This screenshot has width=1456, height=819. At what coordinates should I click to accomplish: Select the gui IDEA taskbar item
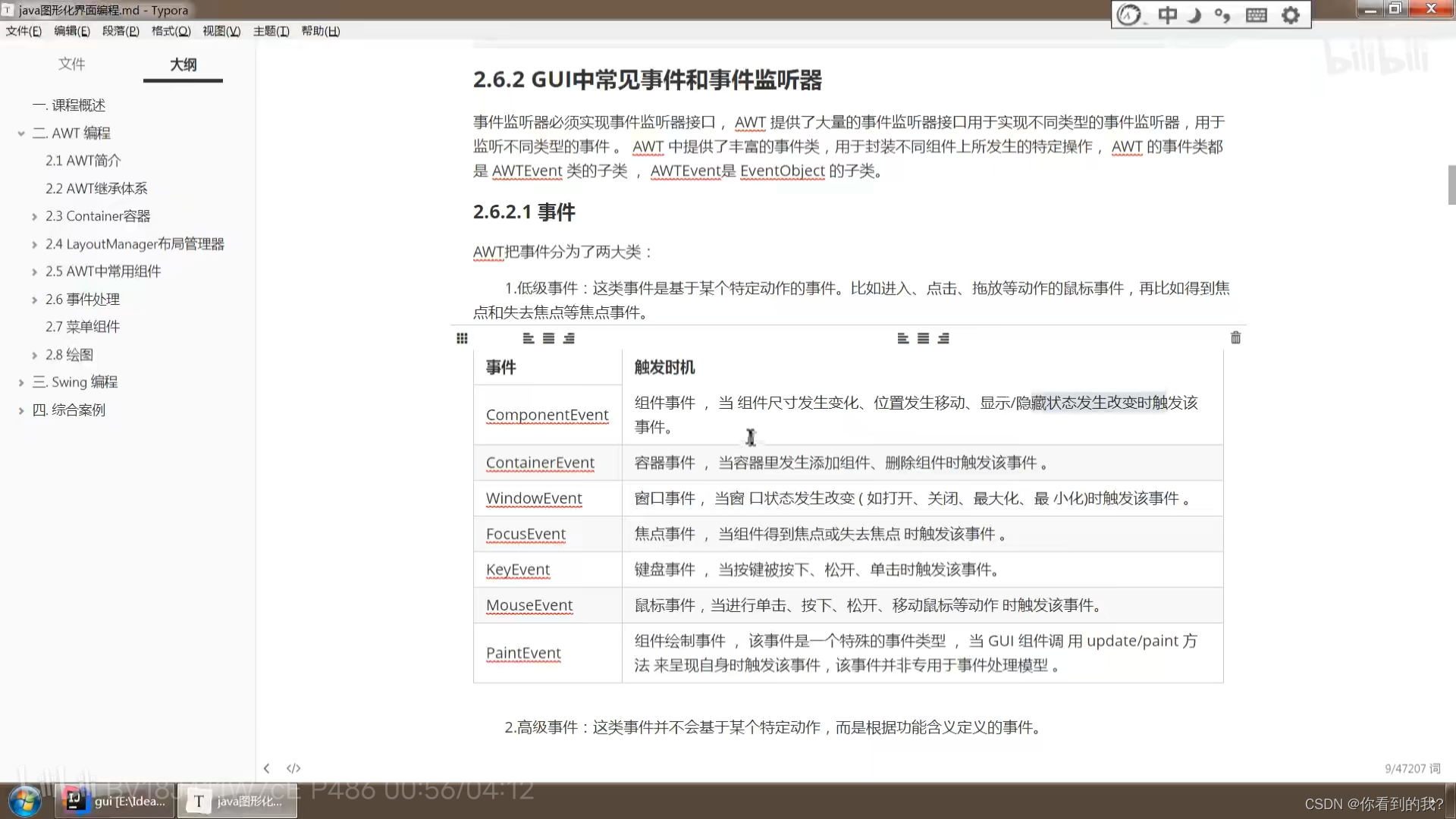pyautogui.click(x=114, y=800)
